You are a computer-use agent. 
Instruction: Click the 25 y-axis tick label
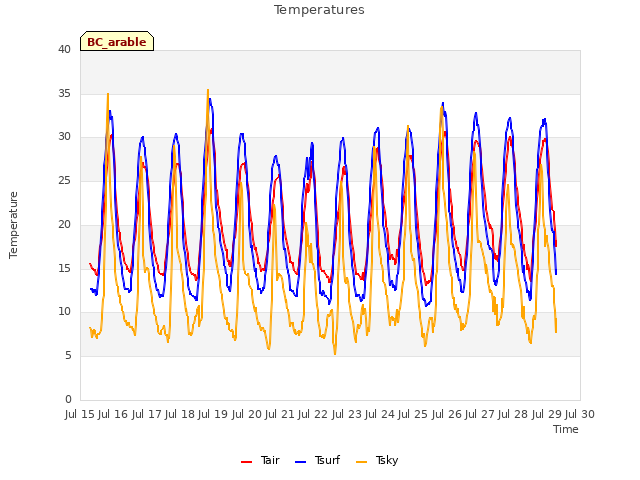point(64,180)
